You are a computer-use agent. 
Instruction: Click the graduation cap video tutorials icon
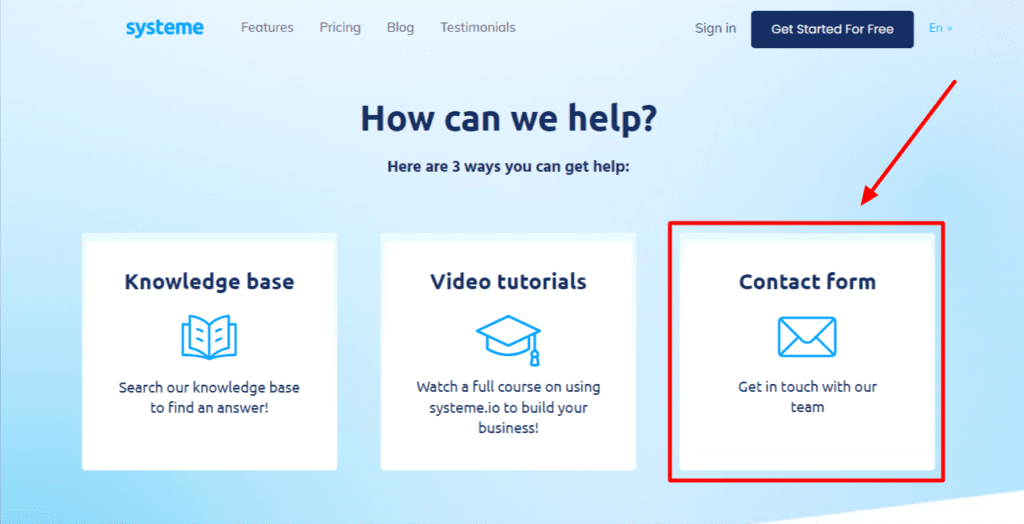tap(509, 340)
